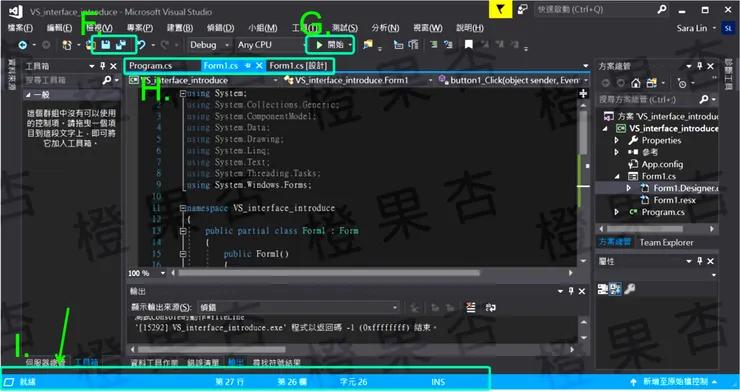Pin the Properties panel
The image size is (740, 392).
tap(699, 261)
